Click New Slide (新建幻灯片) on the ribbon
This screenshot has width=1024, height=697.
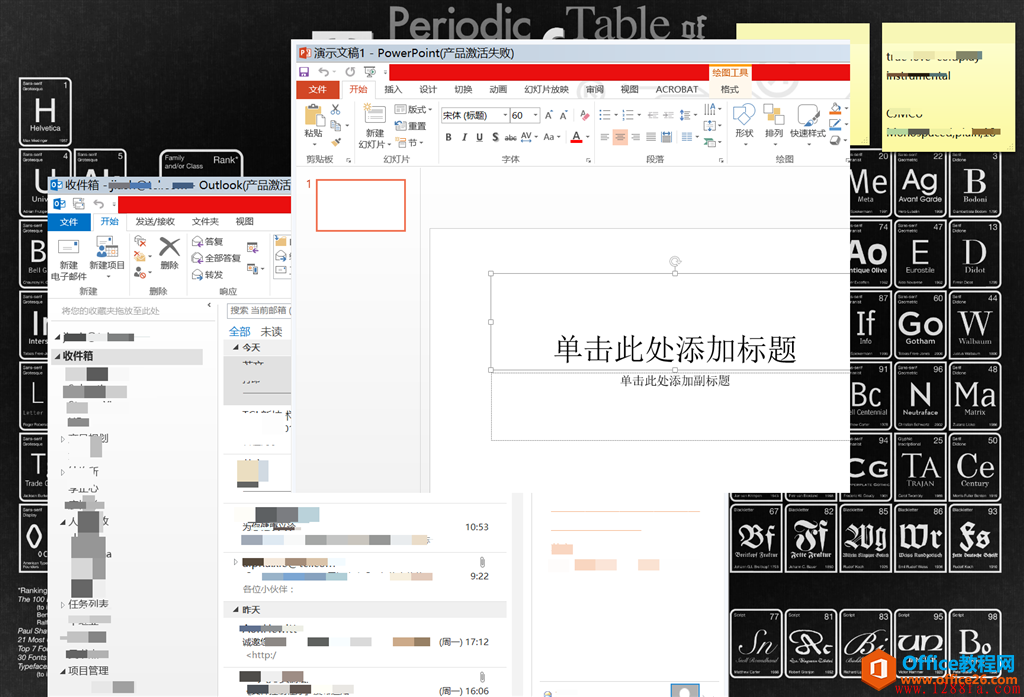click(374, 125)
